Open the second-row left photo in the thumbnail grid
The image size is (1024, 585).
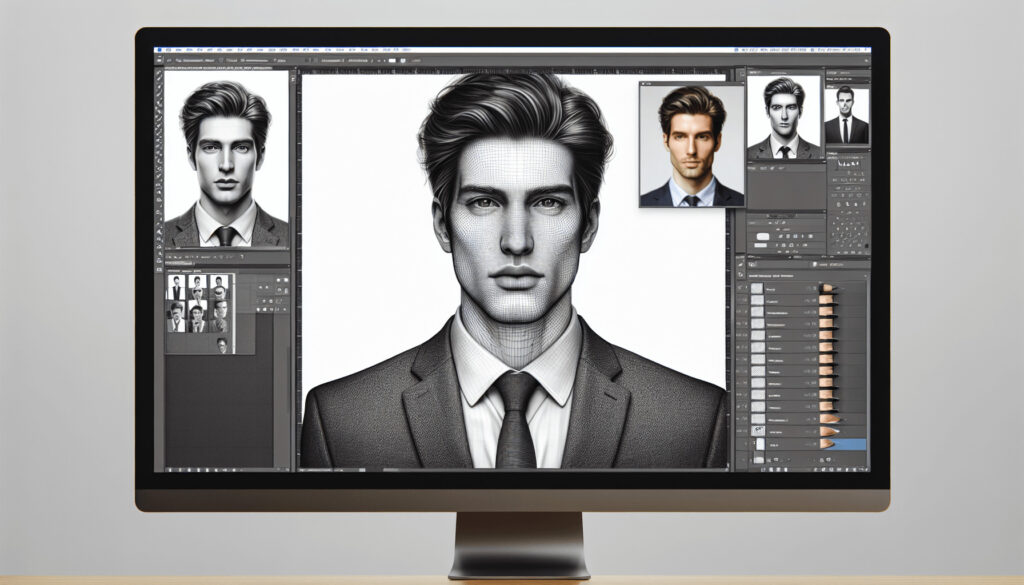176,316
